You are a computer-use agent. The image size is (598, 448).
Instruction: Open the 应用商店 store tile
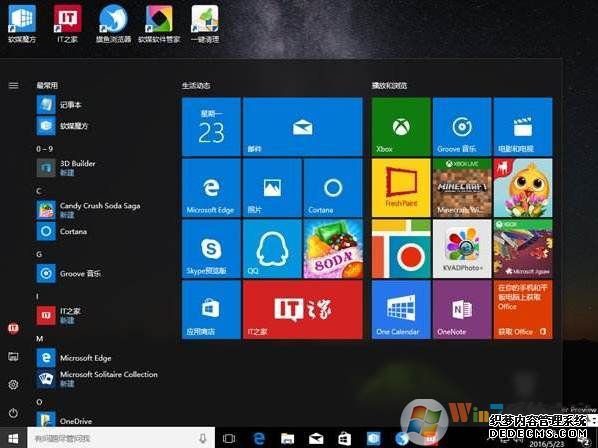[211, 310]
